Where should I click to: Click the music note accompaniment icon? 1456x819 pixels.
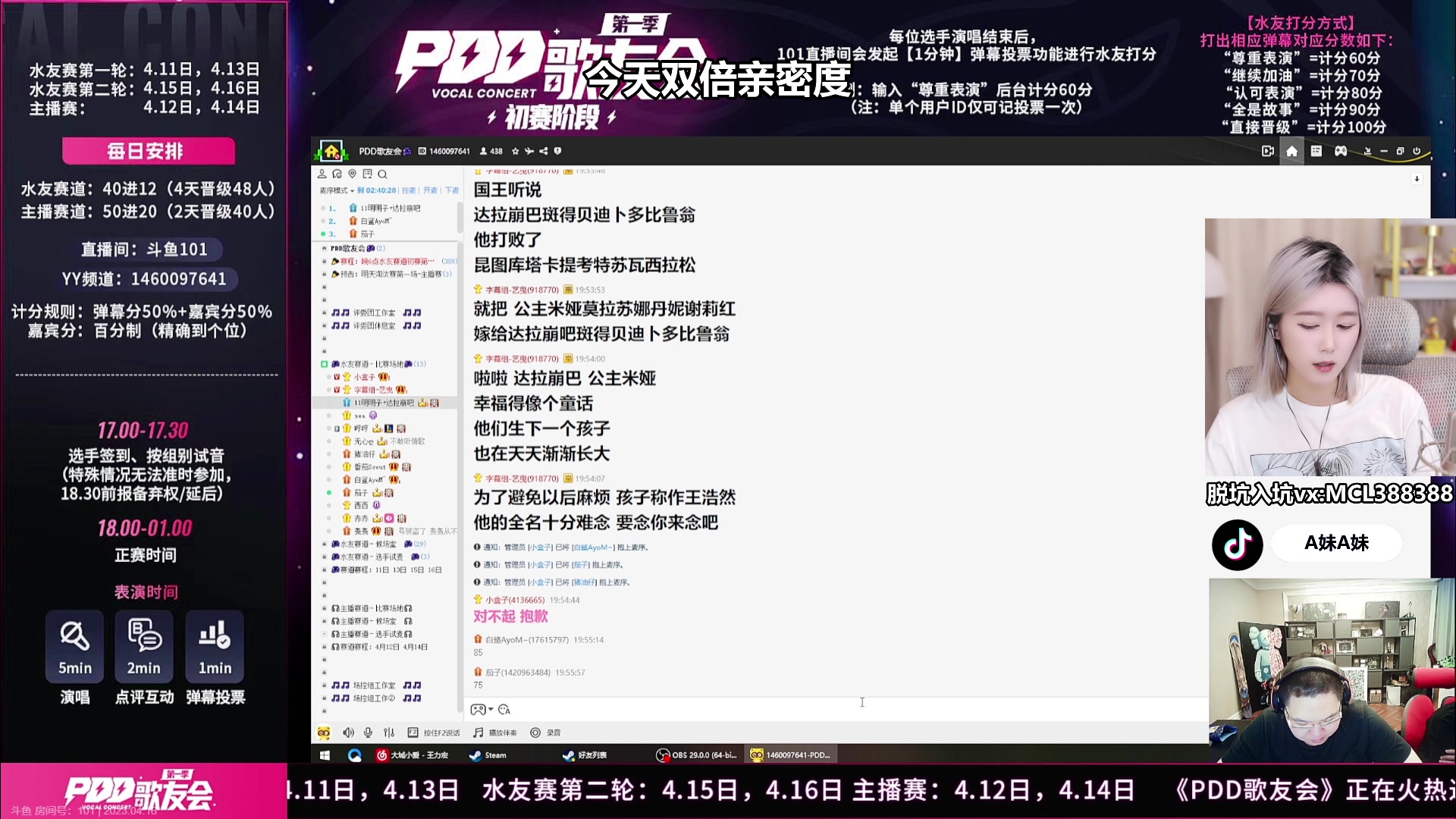(x=478, y=733)
